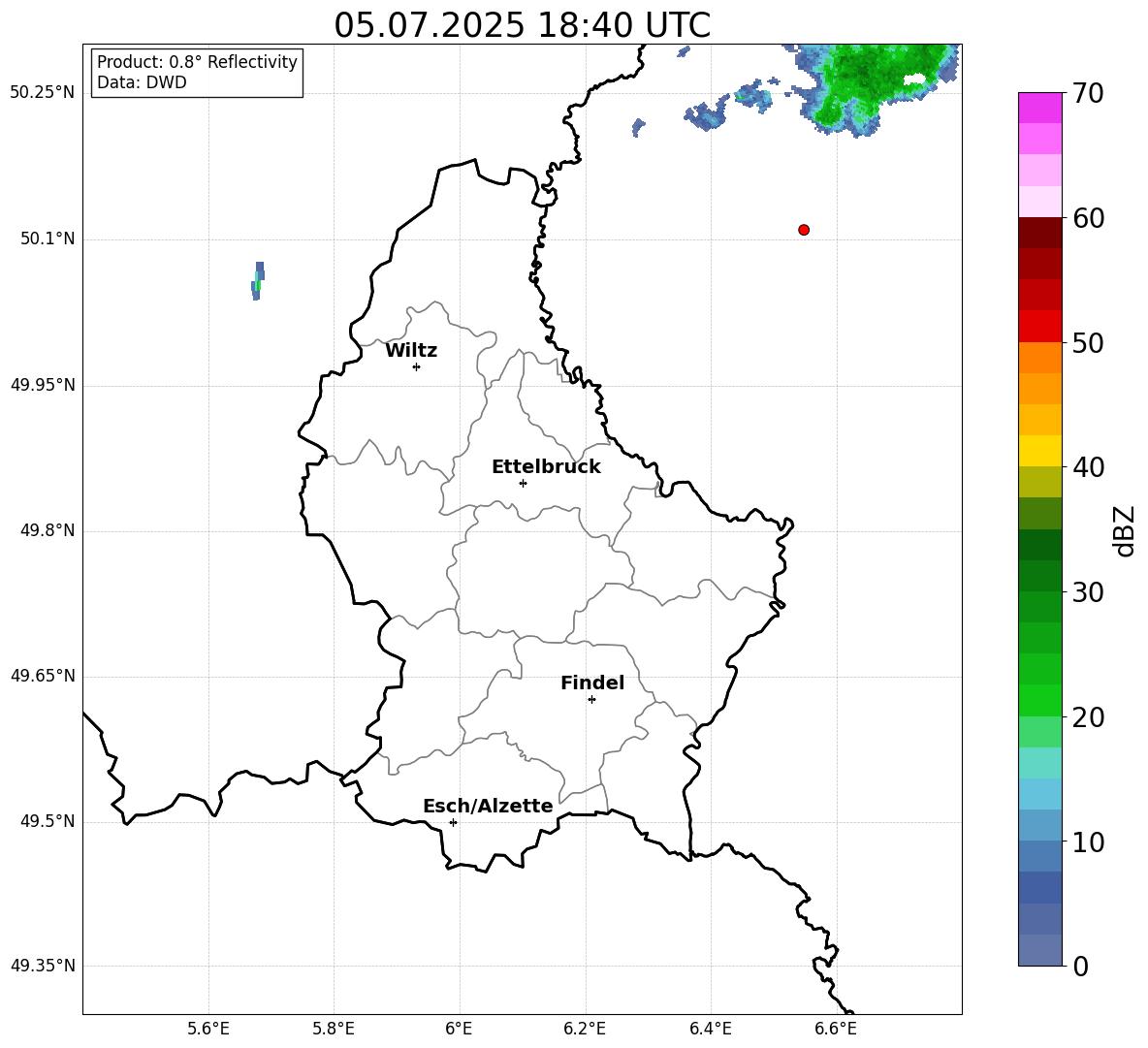Click the longitude label 6.4°E
The height and width of the screenshot is (1048, 1148).
(710, 1029)
